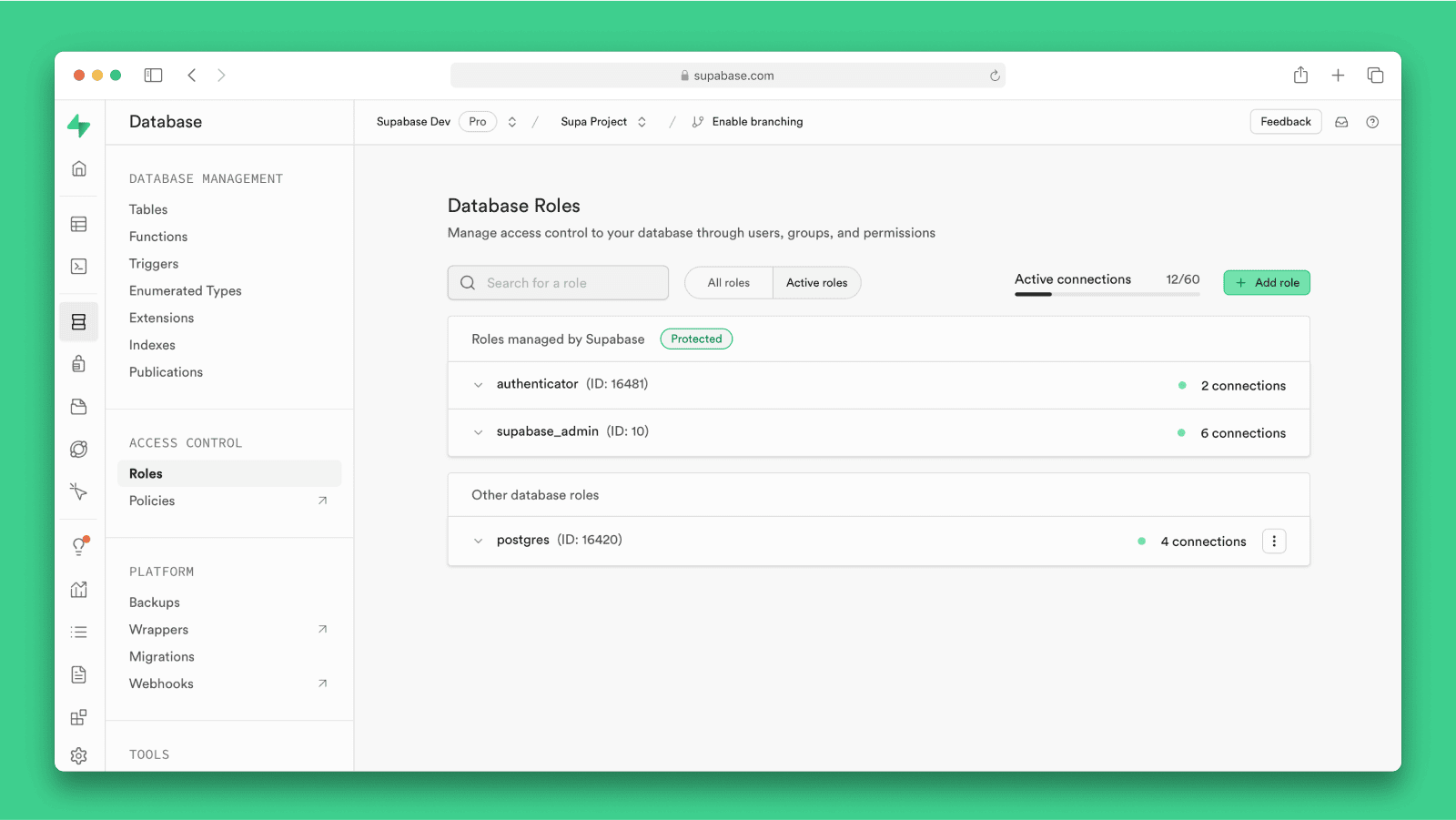Open the Realtime cursor icon
Image resolution: width=1456 pixels, height=820 pixels.
pos(79,491)
